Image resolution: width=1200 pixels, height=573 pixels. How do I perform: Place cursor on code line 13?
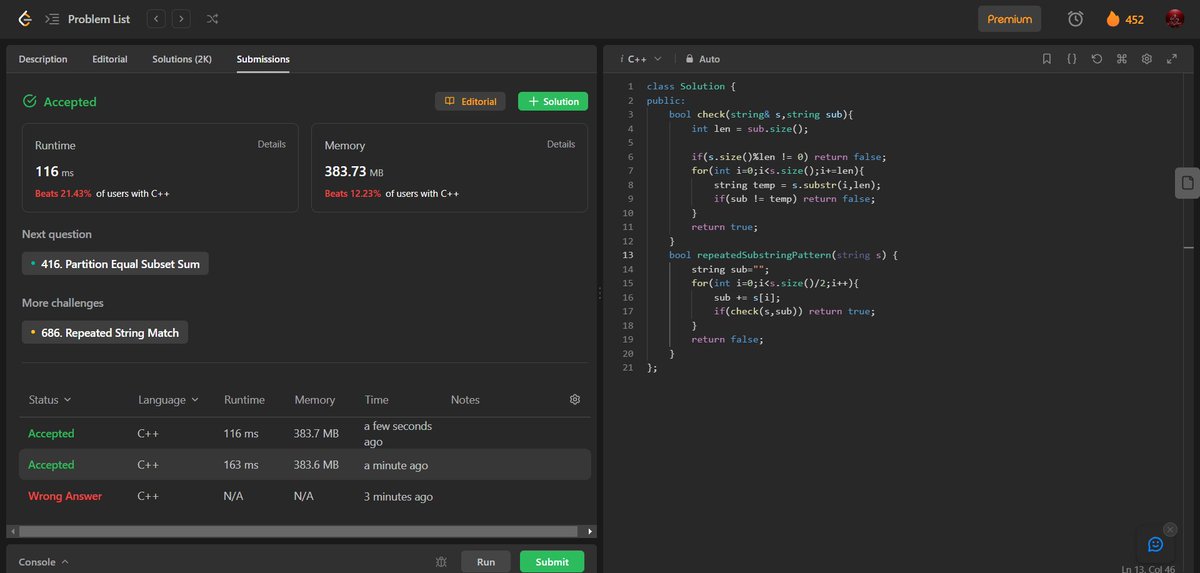[x=783, y=255]
